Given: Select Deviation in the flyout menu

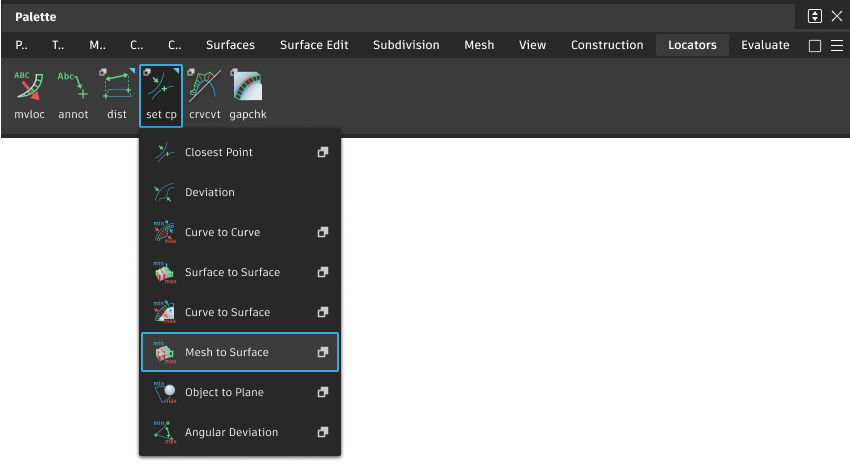Looking at the screenshot, I should coord(210,193).
